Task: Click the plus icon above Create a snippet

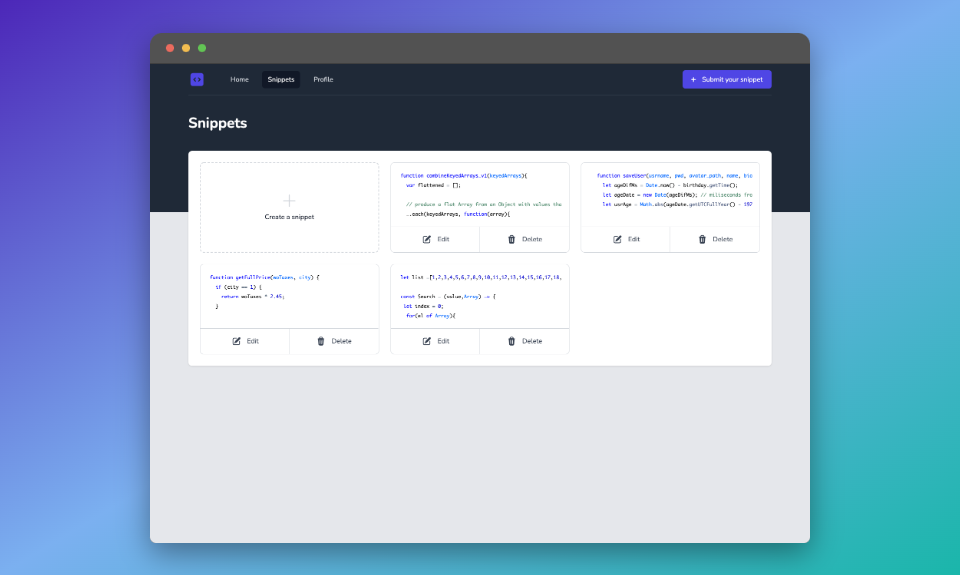Action: (x=289, y=200)
